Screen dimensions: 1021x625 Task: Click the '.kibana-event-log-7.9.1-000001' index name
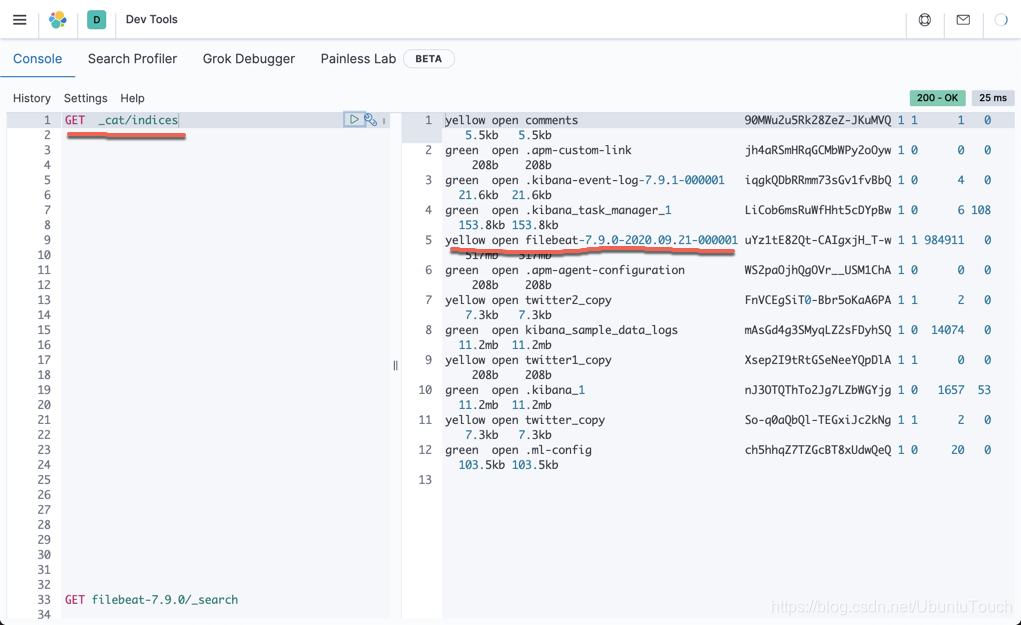coord(625,180)
